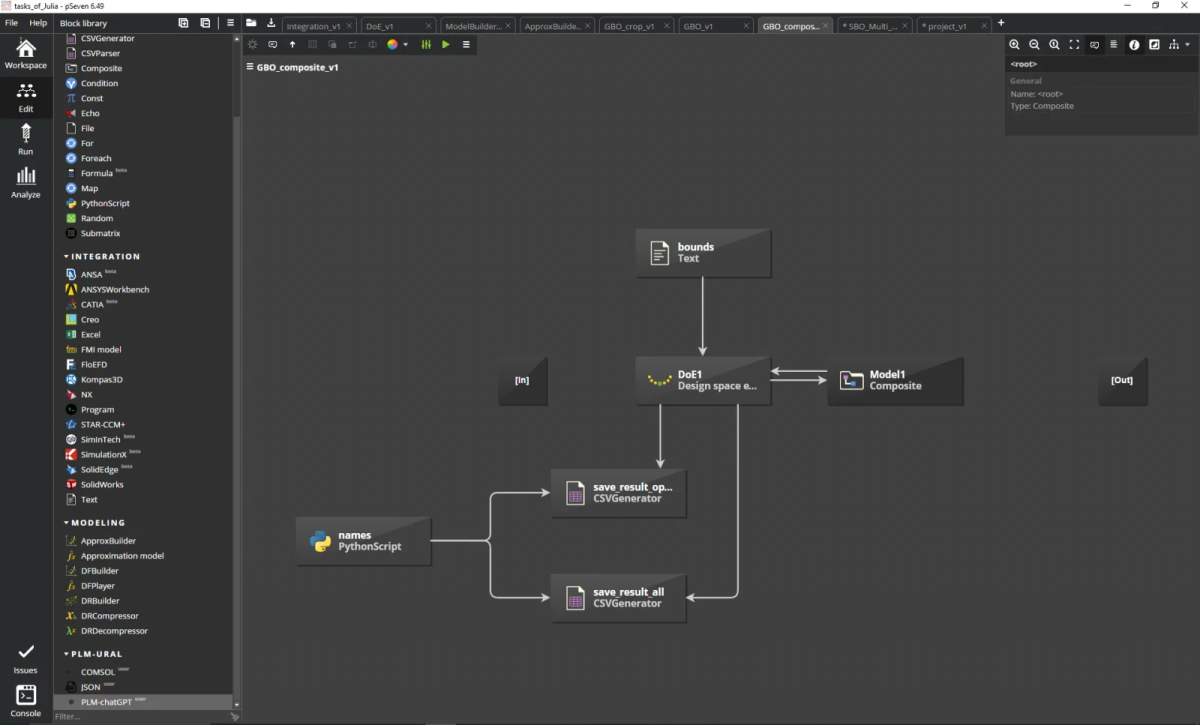Select the bounds Text block
1200x725 pixels.
pyautogui.click(x=703, y=252)
